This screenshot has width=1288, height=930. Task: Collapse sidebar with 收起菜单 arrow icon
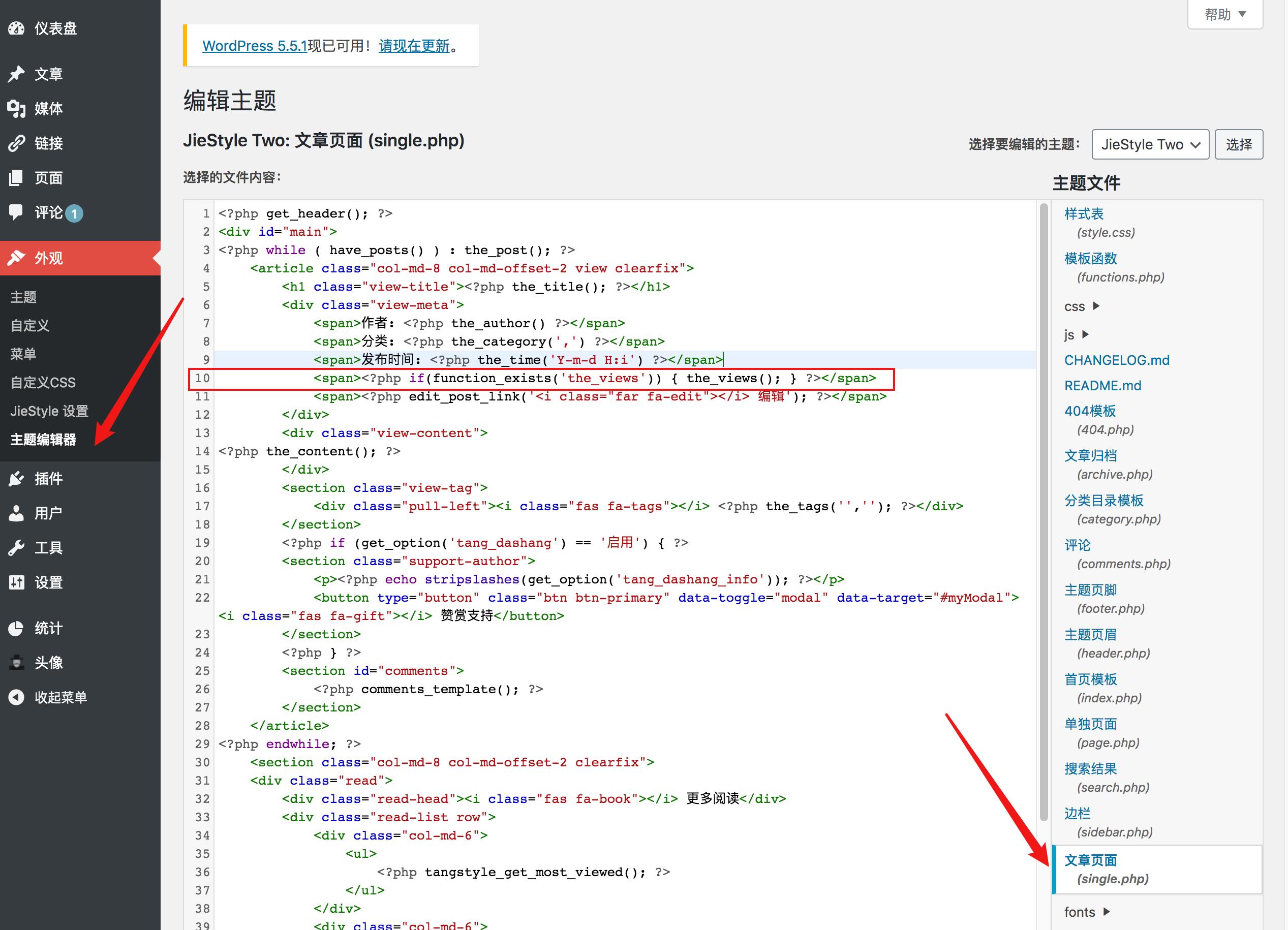coord(16,697)
